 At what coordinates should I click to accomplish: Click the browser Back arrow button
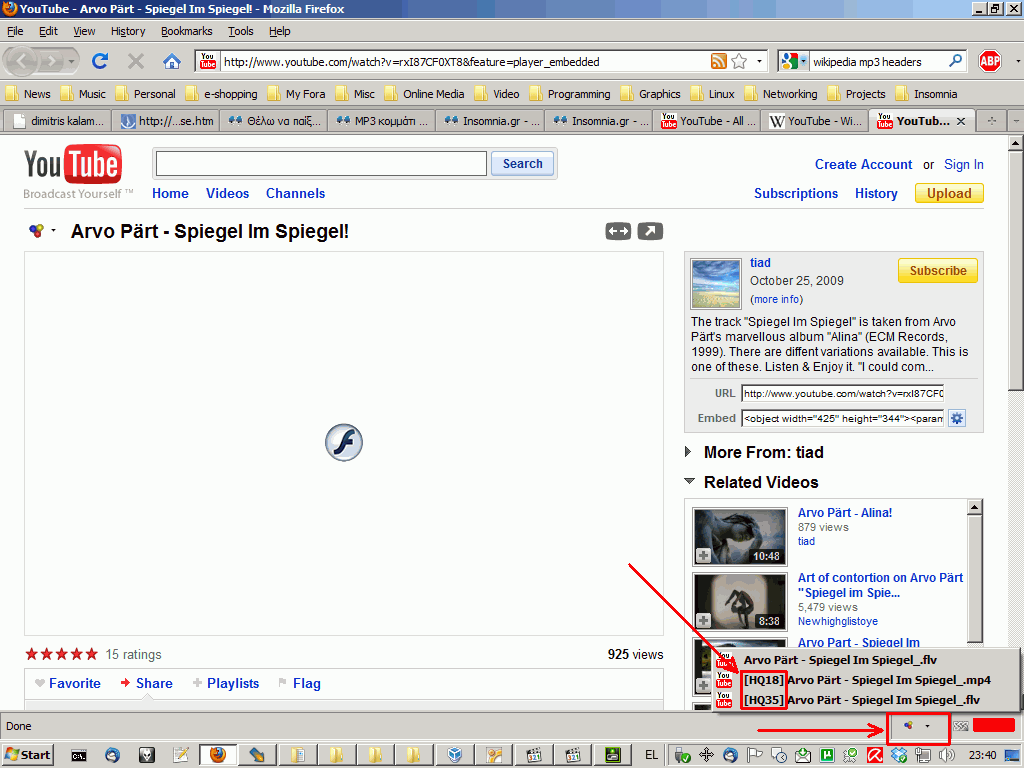point(22,61)
